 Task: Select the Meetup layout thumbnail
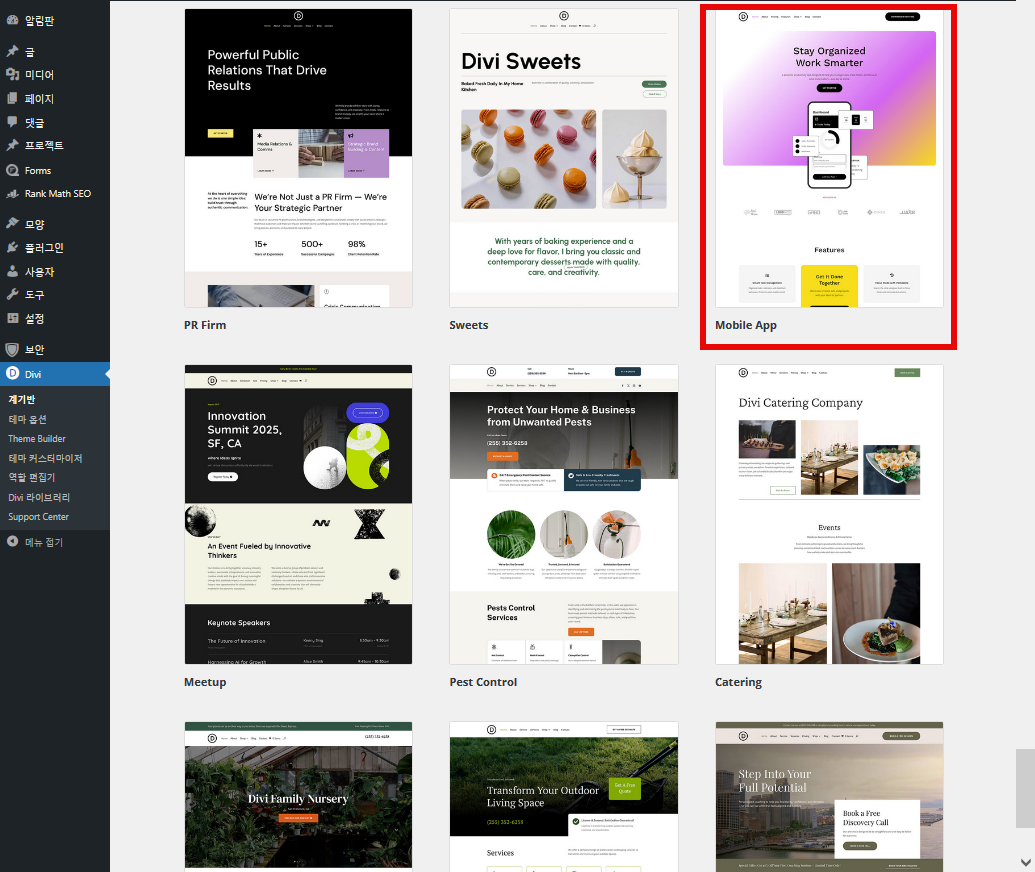[x=298, y=514]
